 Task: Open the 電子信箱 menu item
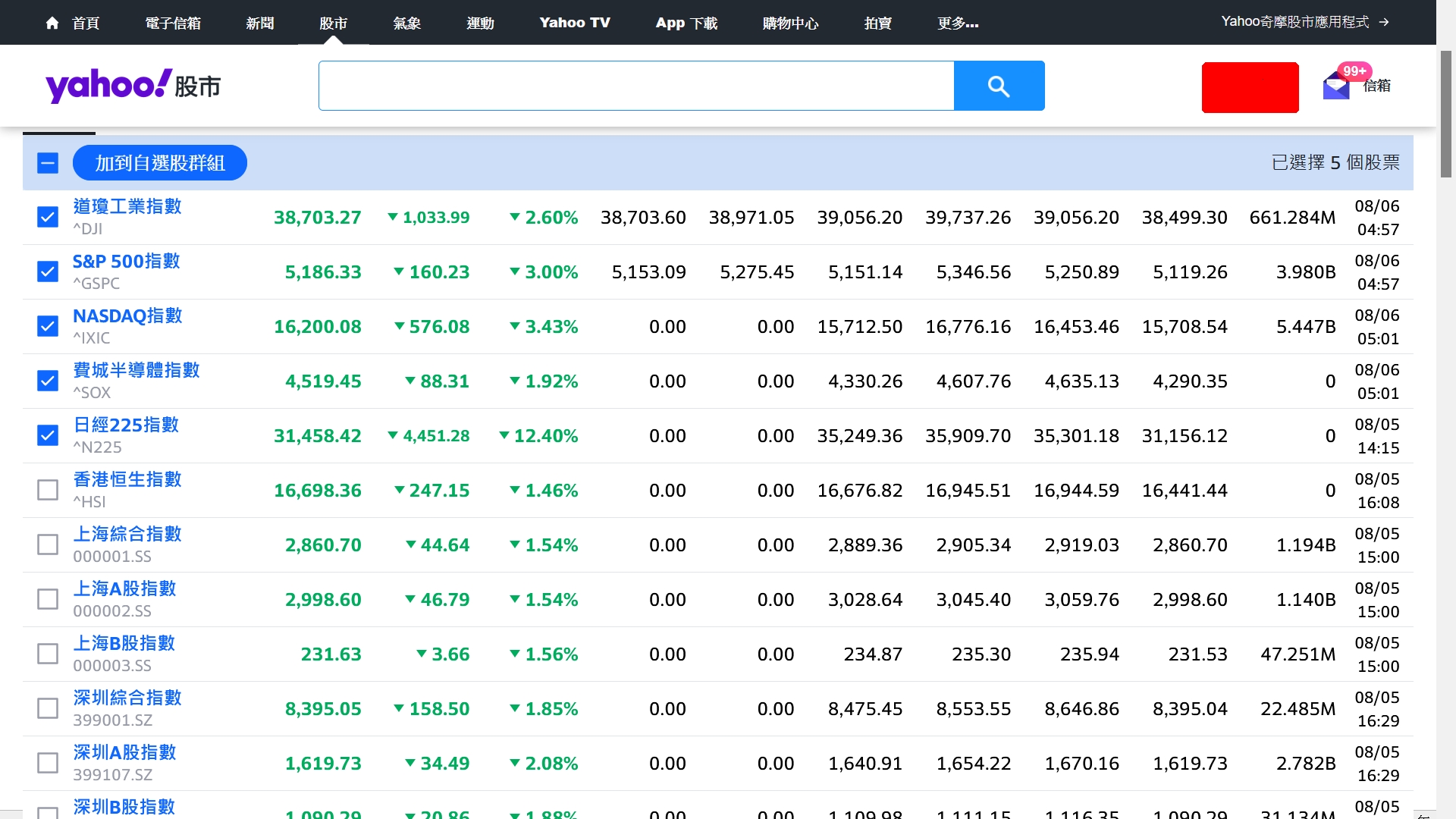pyautogui.click(x=173, y=23)
